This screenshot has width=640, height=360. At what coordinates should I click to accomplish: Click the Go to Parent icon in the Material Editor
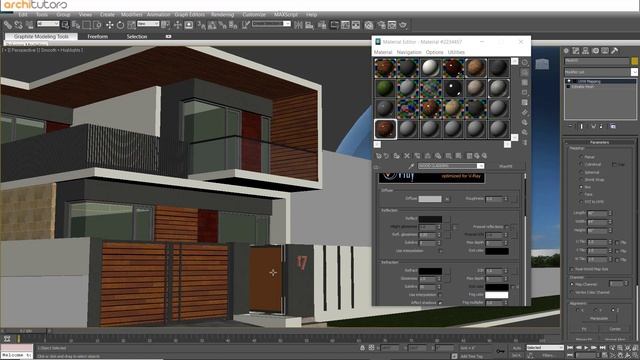pos(477,156)
